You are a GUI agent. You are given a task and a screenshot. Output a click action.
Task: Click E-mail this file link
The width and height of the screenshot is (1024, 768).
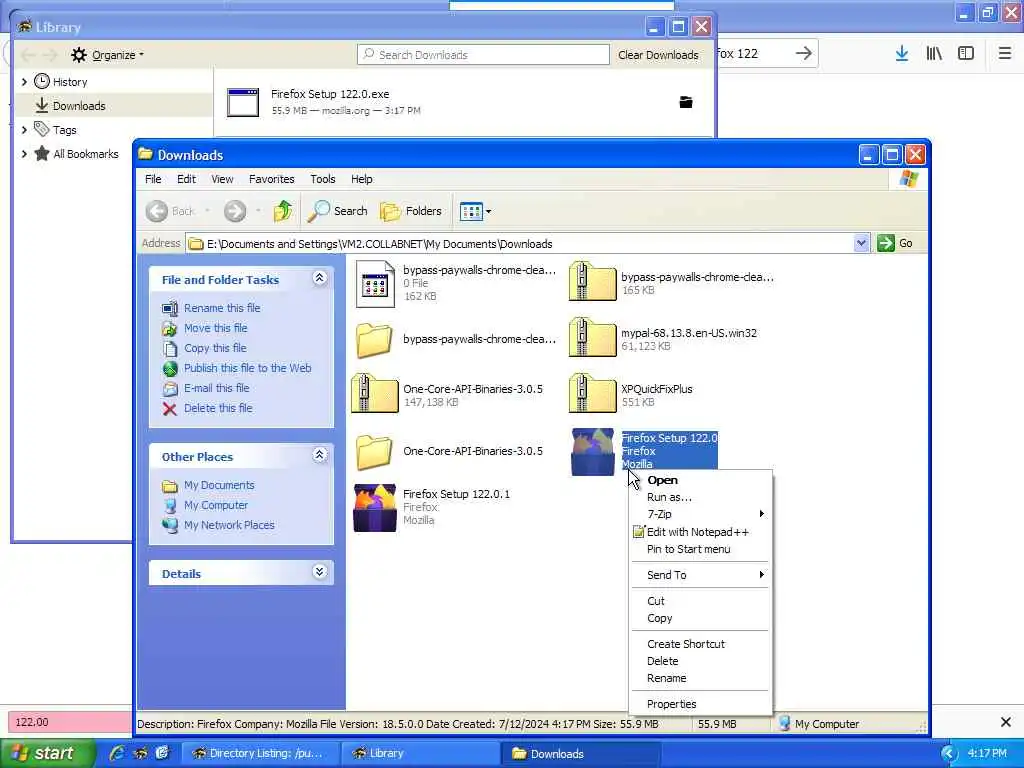click(x=216, y=388)
